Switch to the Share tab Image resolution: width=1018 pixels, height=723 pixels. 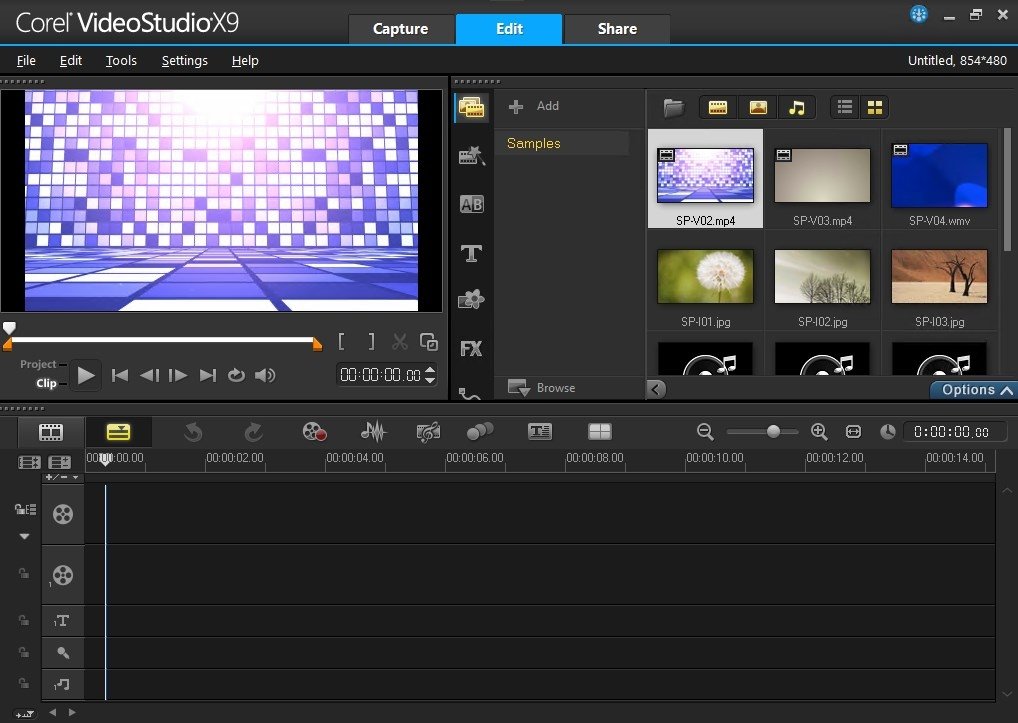(x=617, y=29)
